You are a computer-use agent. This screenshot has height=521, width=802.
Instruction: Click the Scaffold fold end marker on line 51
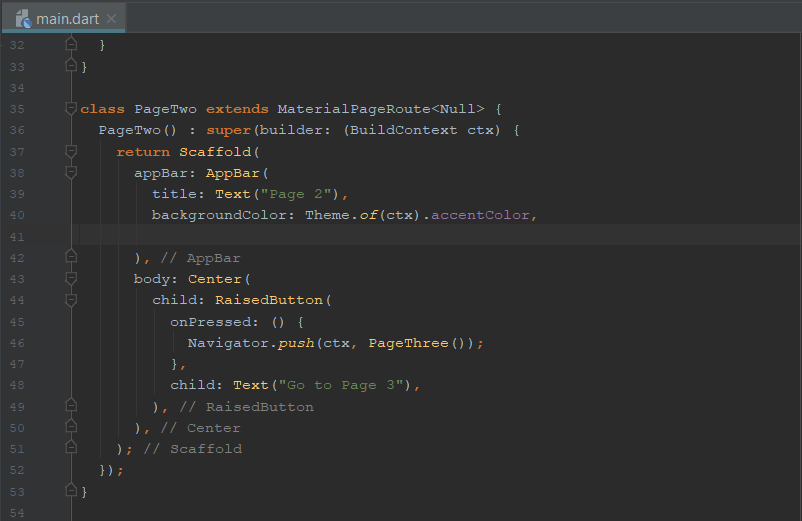pos(71,447)
